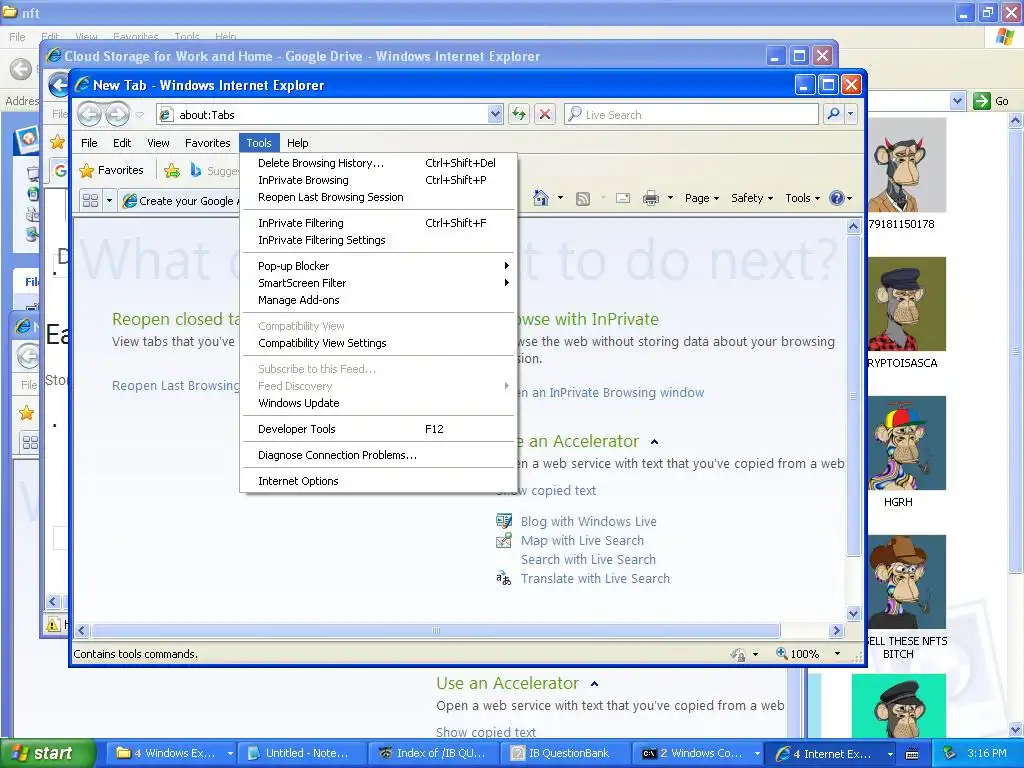
Task: Open Developer Tools from the menu
Action: (x=378, y=429)
